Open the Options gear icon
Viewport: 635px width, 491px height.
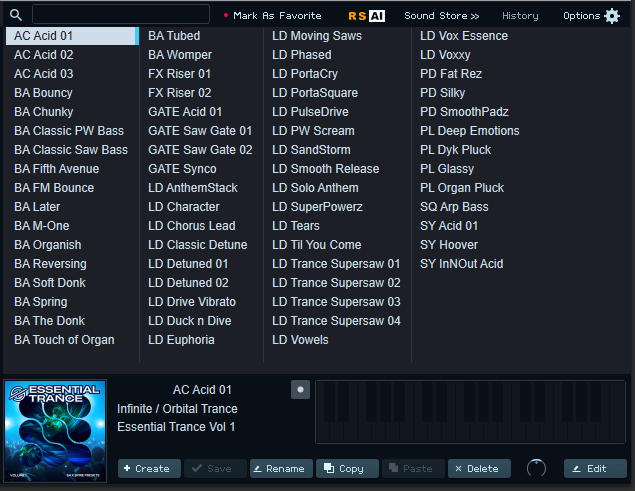[x=612, y=16]
